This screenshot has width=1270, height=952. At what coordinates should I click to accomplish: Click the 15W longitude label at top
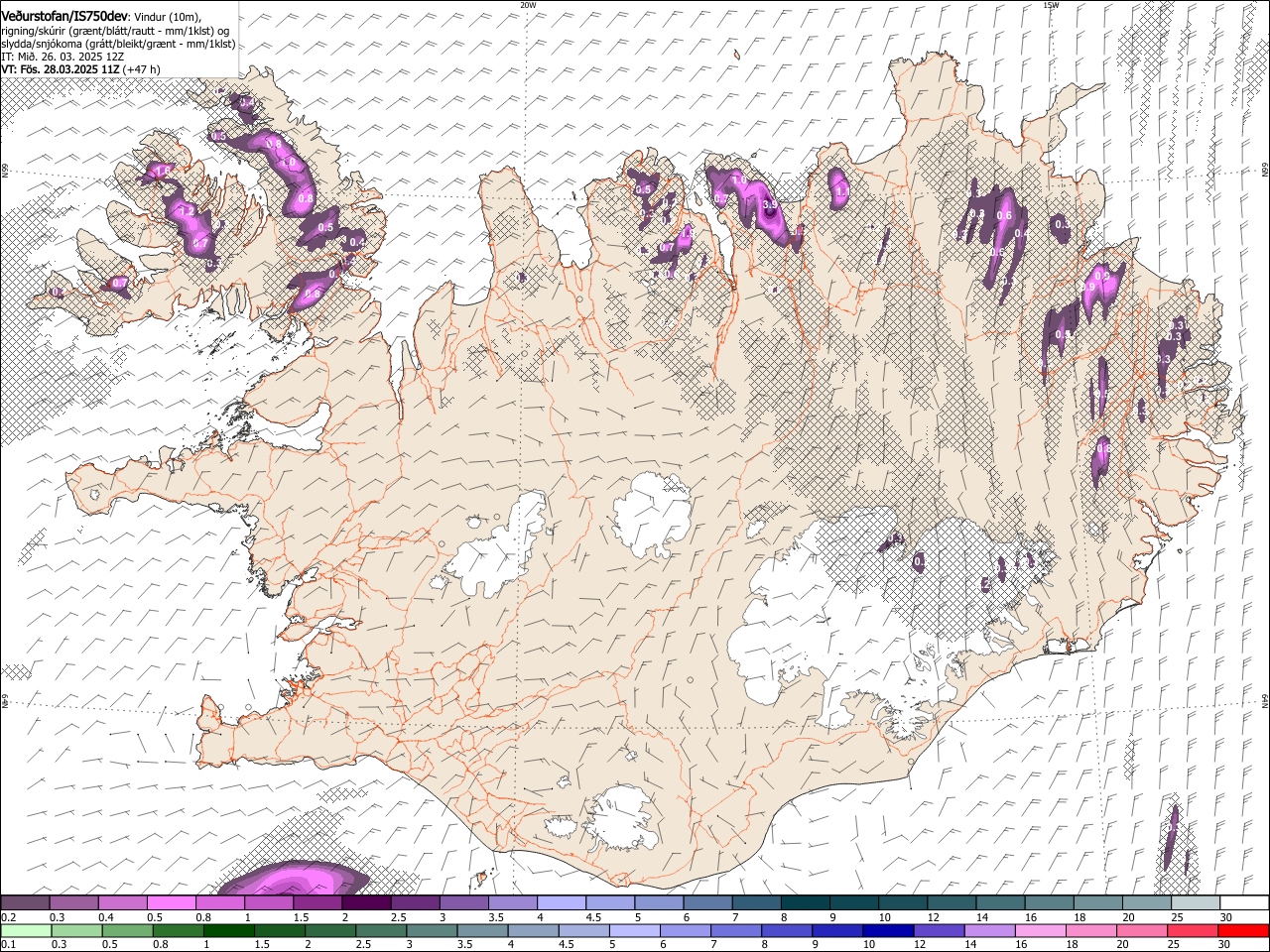pyautogui.click(x=1051, y=5)
